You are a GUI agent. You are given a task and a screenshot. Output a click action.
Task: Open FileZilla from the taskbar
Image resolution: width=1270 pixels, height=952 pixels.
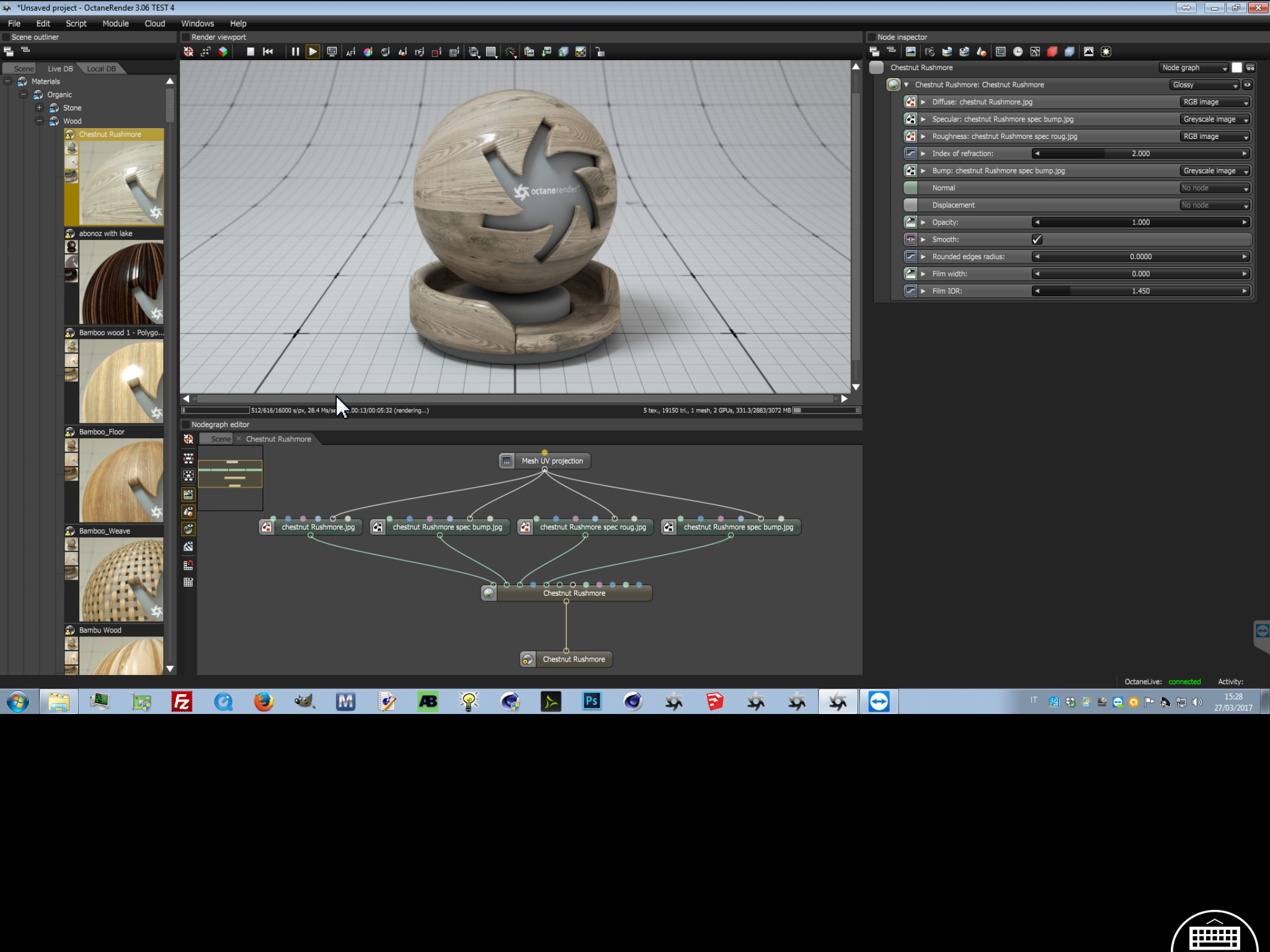[182, 702]
